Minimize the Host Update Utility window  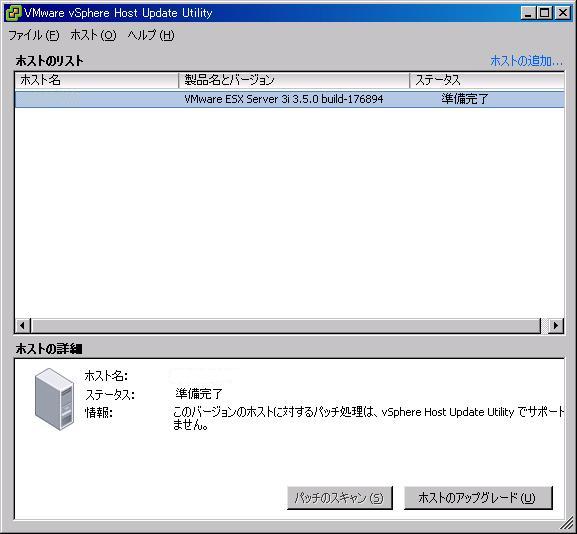(x=528, y=13)
